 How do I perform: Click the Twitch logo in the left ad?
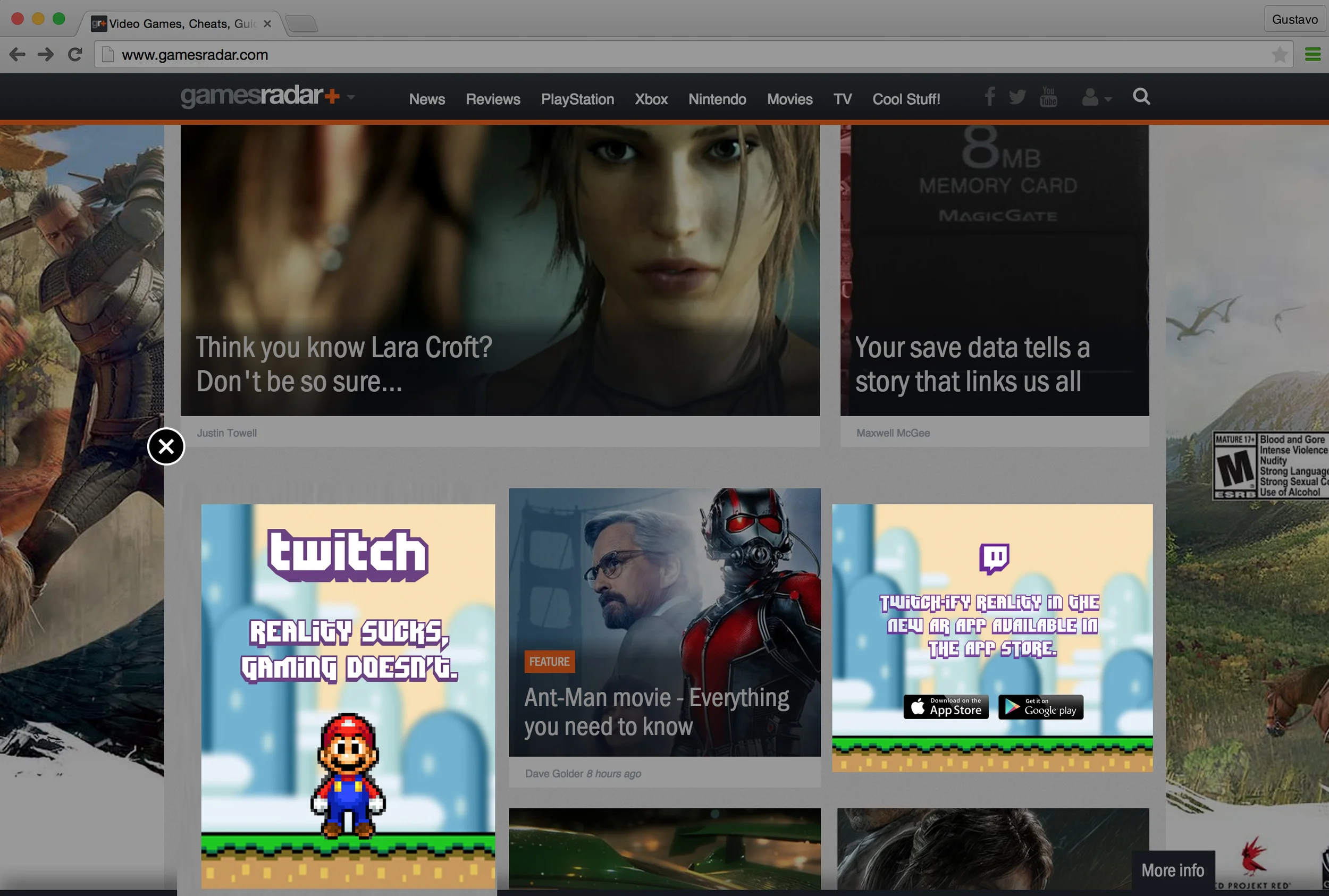pyautogui.click(x=348, y=555)
